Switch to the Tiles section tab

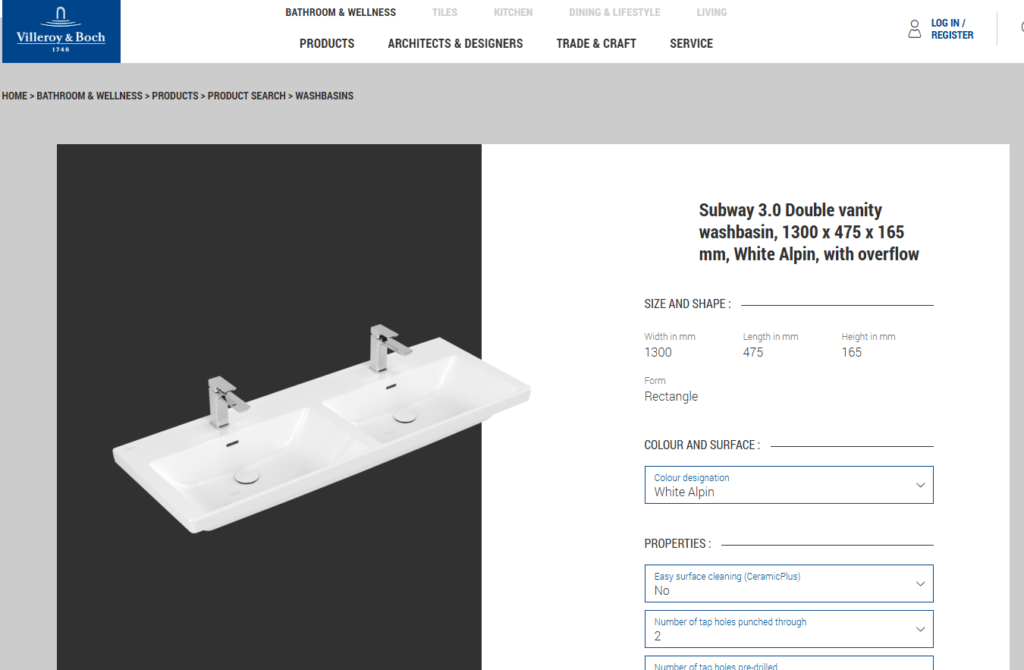pos(445,12)
